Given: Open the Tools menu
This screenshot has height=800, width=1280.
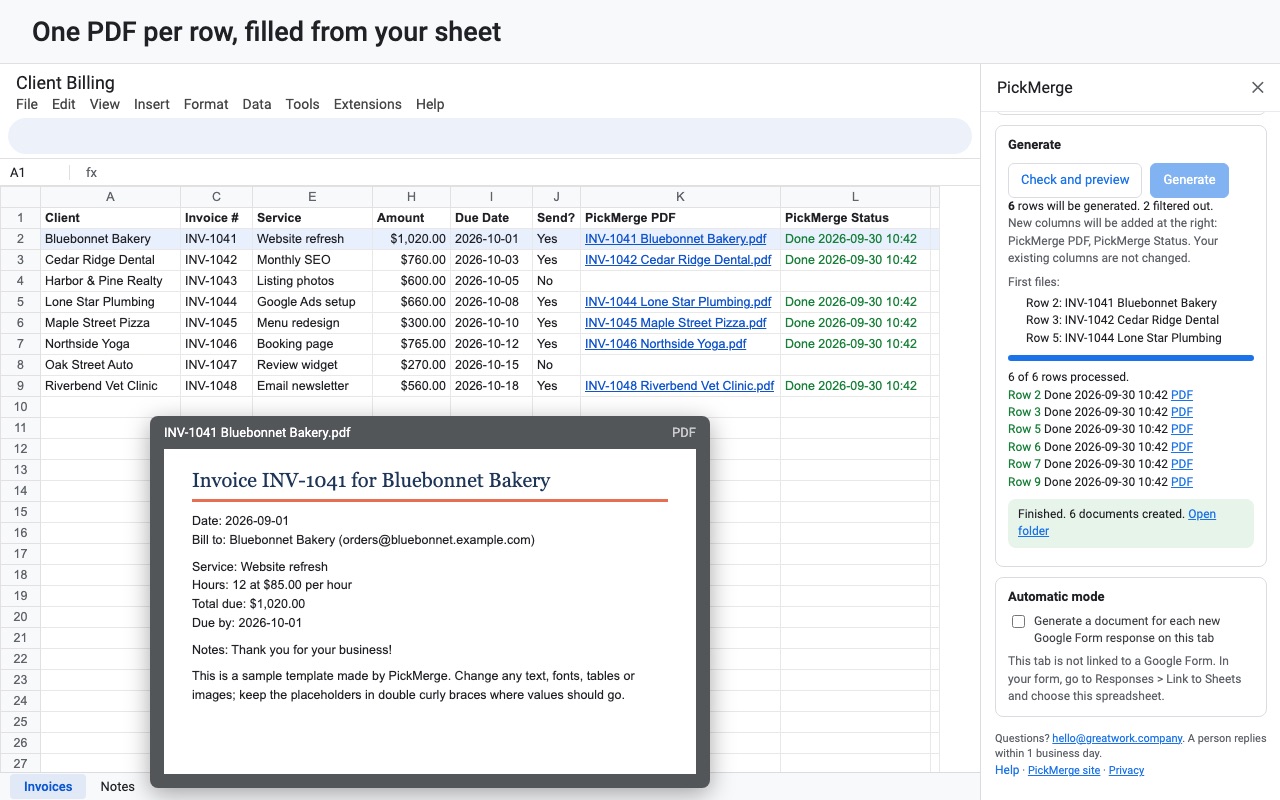Looking at the screenshot, I should click(303, 104).
